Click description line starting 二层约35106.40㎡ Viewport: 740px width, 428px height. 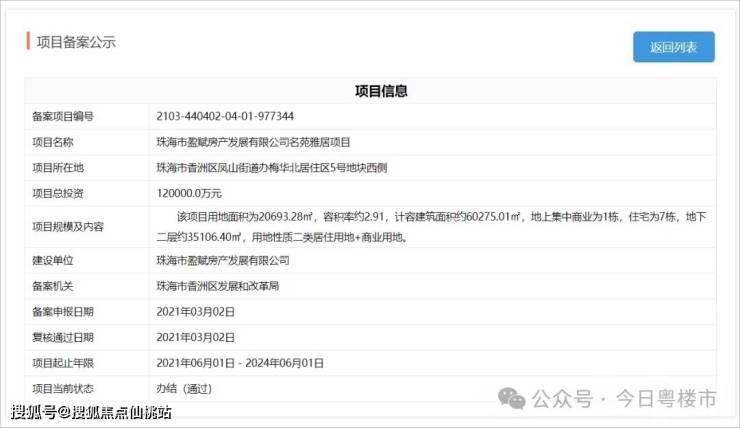[282, 237]
